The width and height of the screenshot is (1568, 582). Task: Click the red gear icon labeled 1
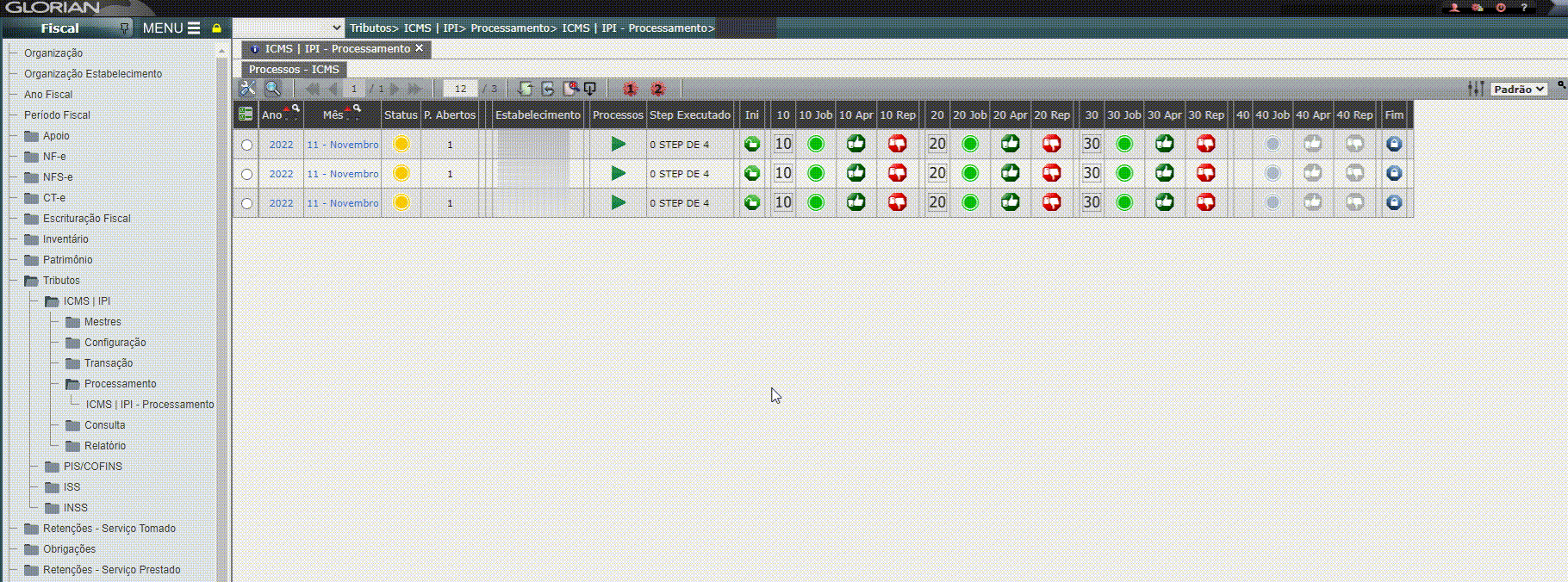coord(630,89)
